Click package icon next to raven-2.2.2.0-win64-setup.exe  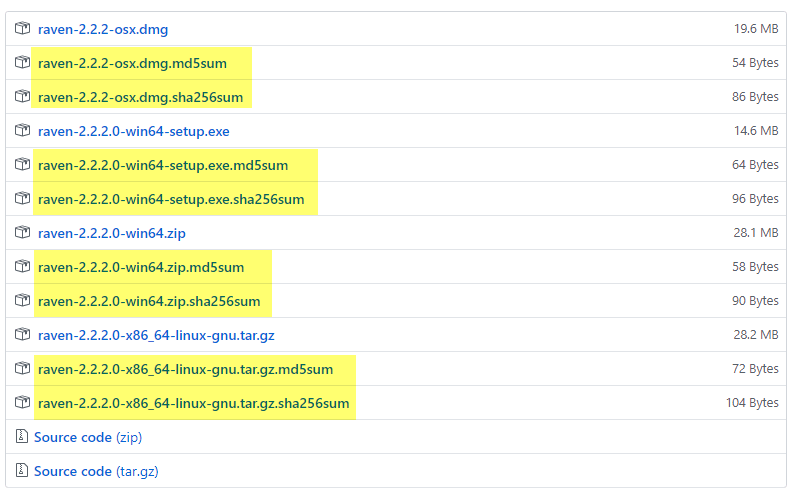[x=22, y=131]
